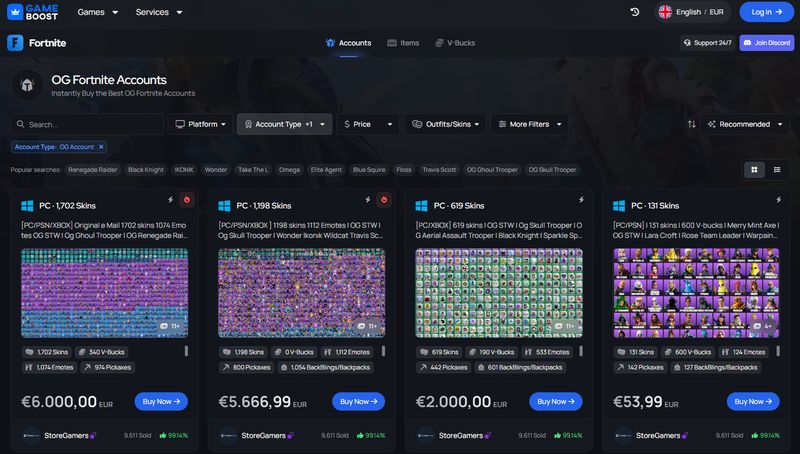Click the red hot icon on the 1,198 Skins card
Viewport: 800px width, 454px height.
(384, 200)
